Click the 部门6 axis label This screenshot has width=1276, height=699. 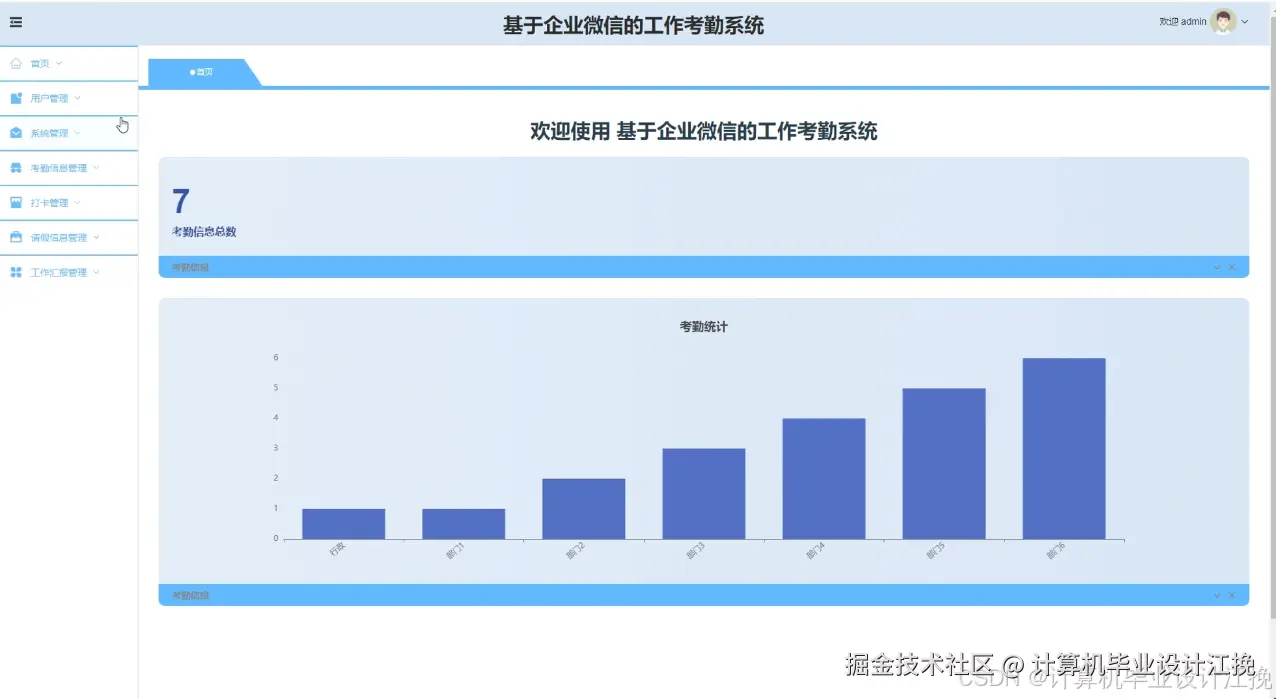1056,551
